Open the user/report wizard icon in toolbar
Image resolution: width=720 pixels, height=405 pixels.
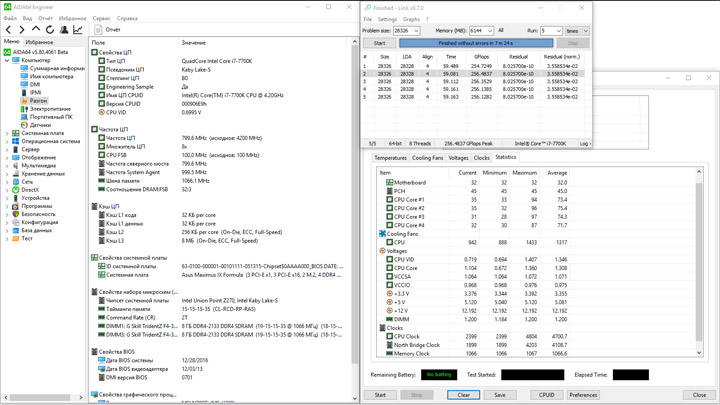64,29
